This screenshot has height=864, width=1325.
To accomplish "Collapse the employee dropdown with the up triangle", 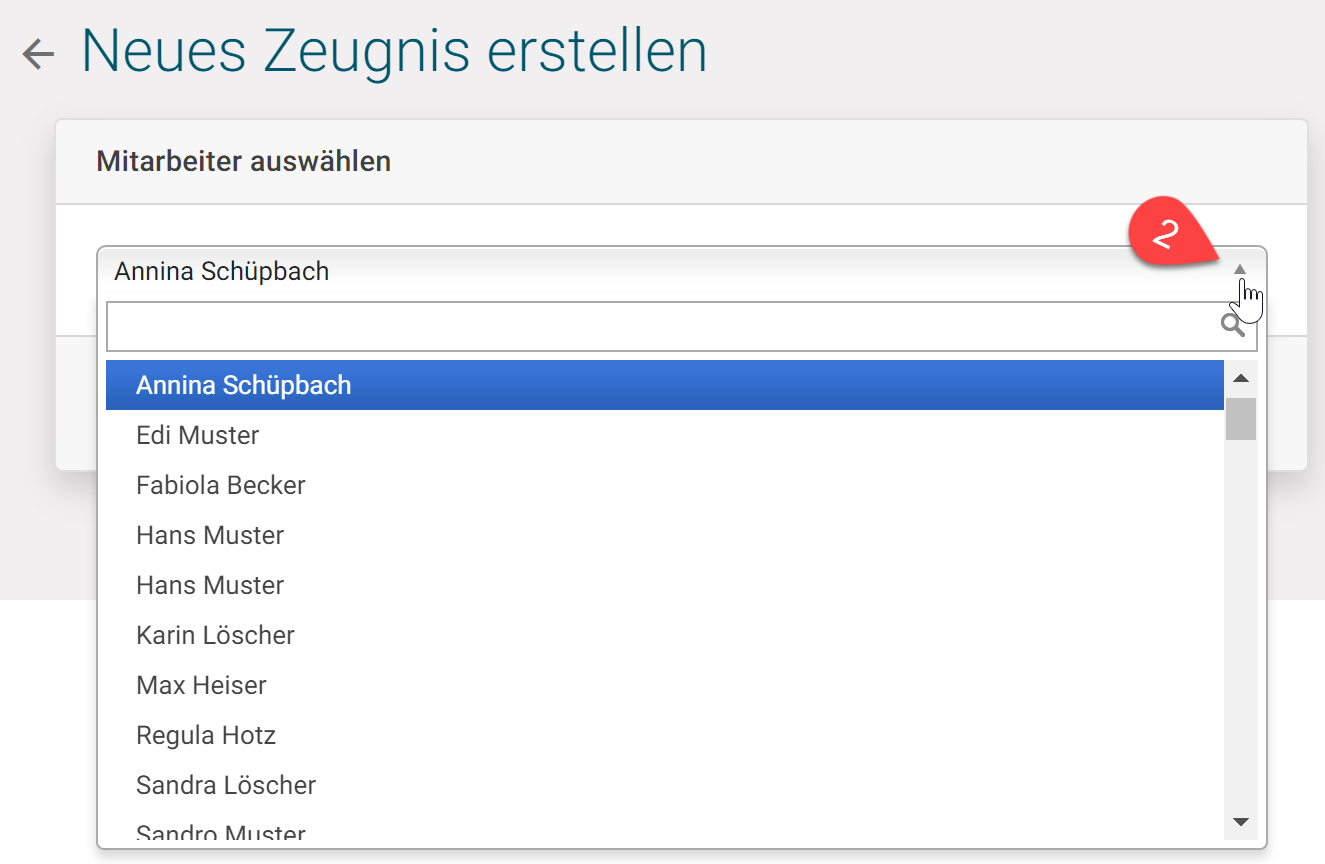I will [1240, 269].
